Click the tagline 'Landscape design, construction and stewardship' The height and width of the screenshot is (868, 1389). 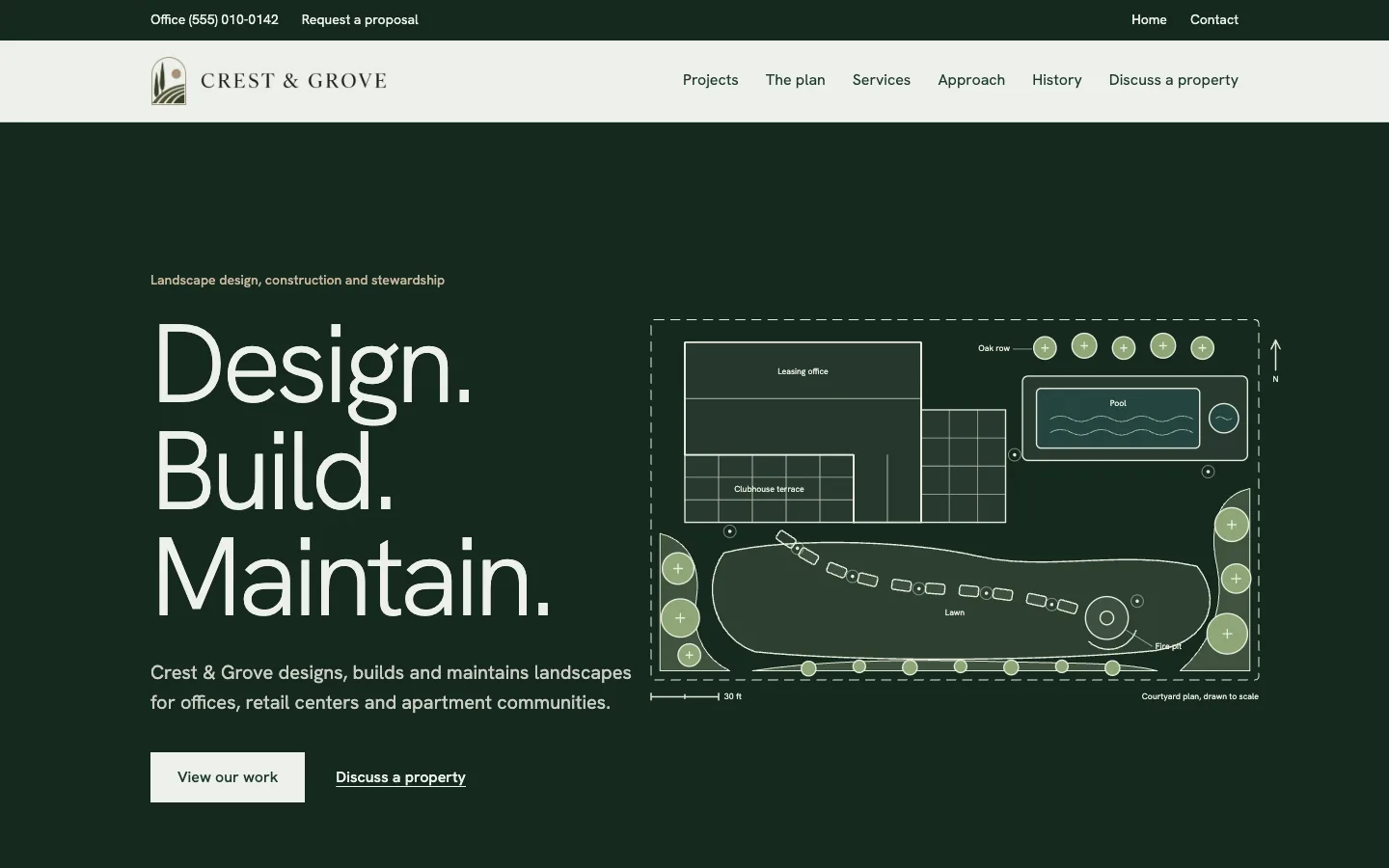[x=297, y=280]
